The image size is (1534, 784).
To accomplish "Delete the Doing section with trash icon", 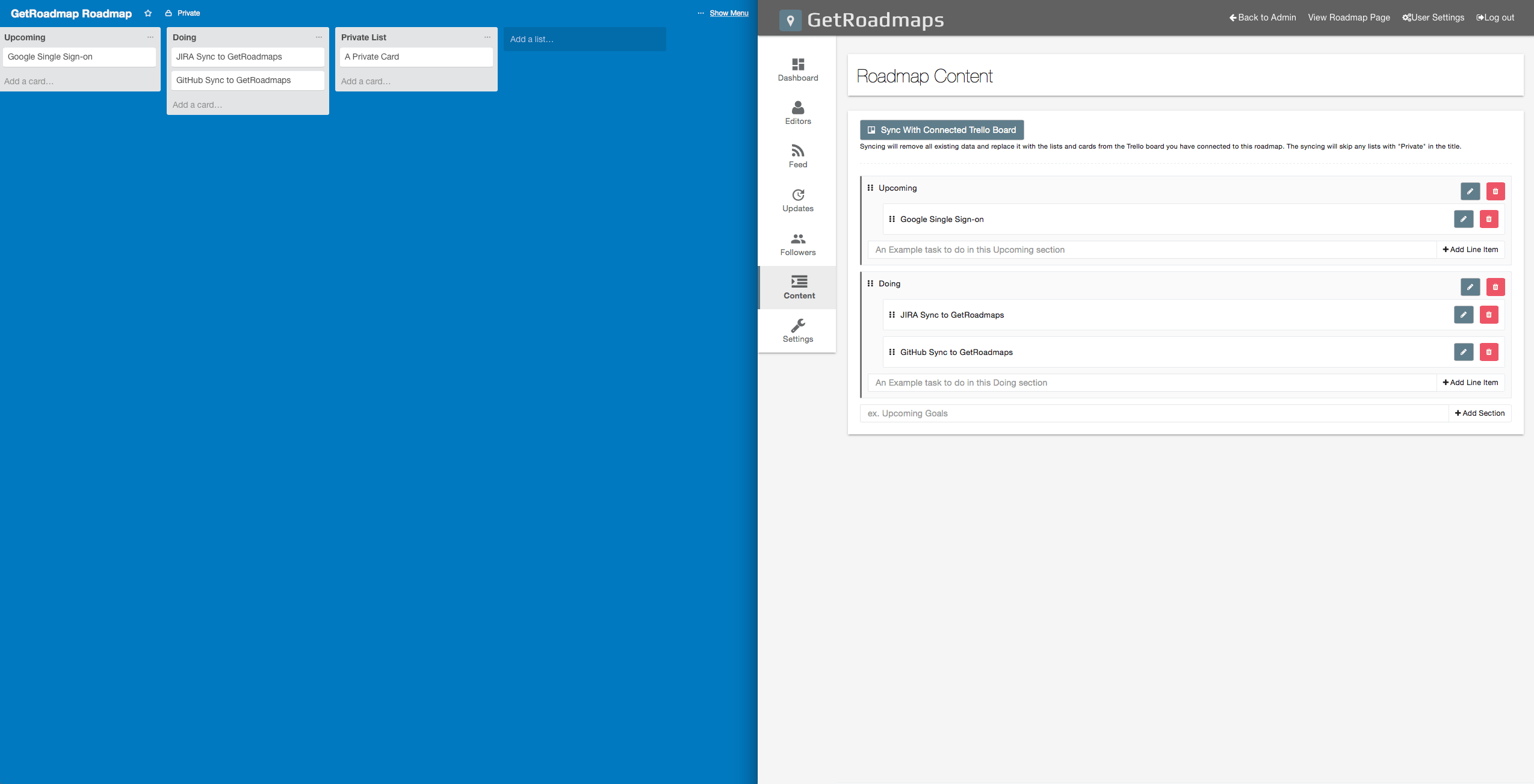I will pyautogui.click(x=1495, y=287).
